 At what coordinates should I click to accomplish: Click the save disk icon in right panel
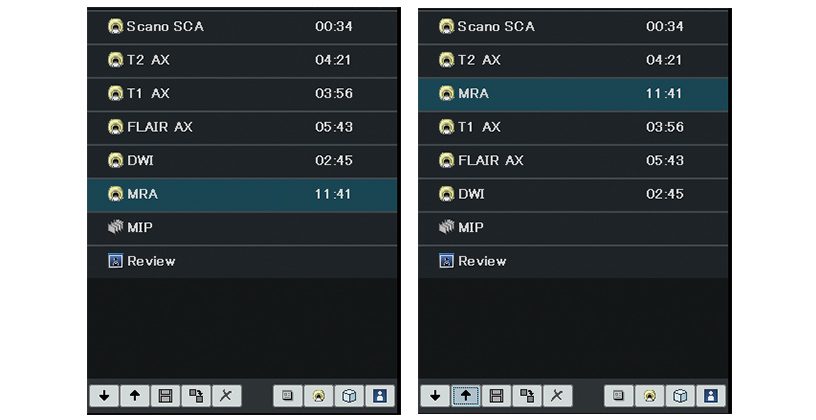[496, 396]
